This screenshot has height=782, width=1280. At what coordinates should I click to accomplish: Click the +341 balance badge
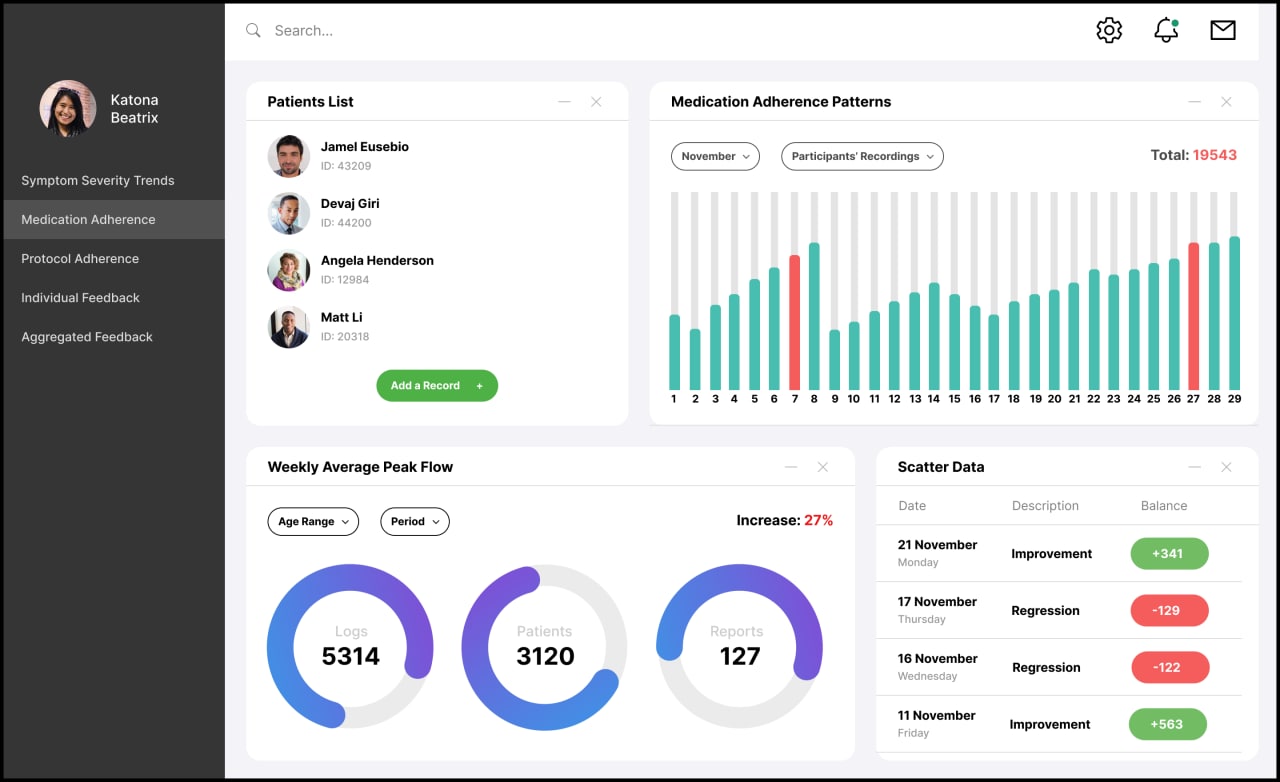(1169, 554)
